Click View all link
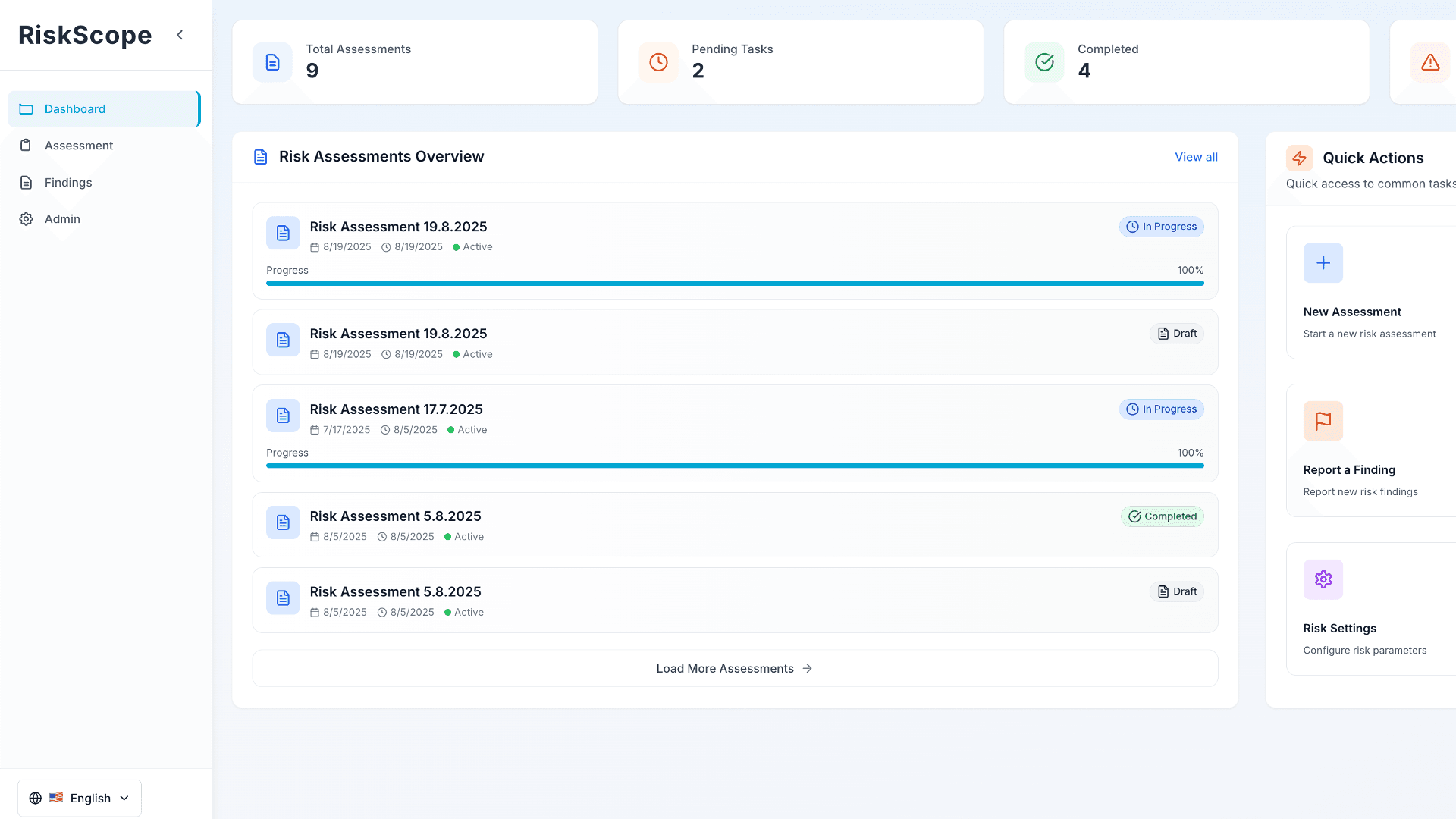The height and width of the screenshot is (819, 1456). click(1196, 157)
